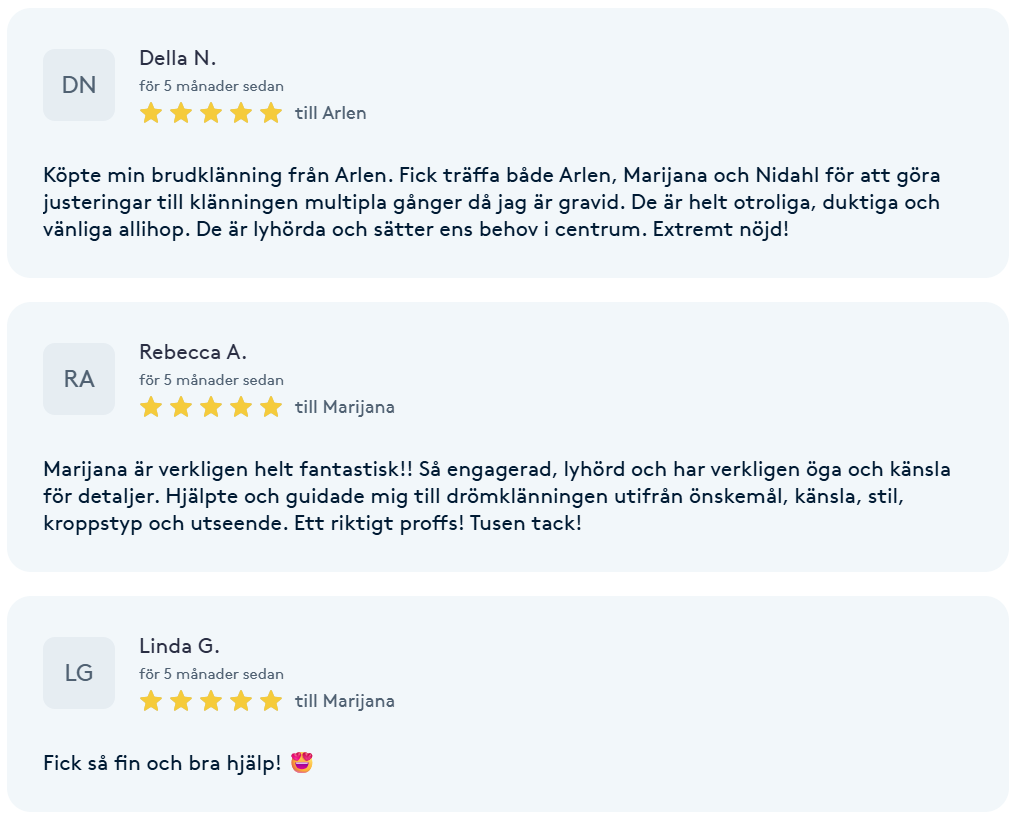Open reviewer name Linda G.
Viewport: 1018px width, 820px height.
pos(179,647)
